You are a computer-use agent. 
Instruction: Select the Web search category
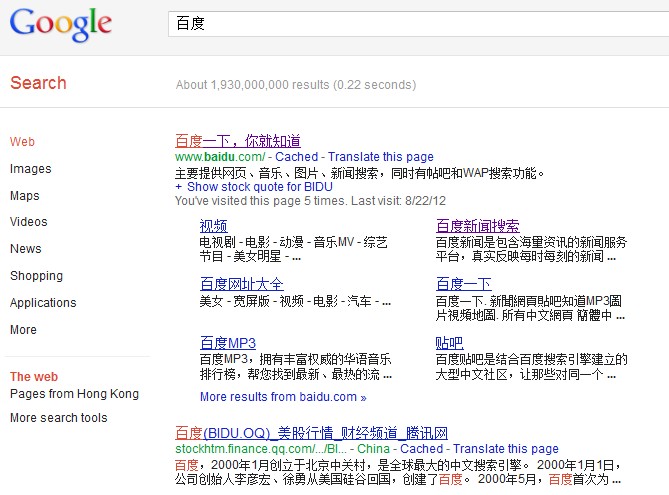pyautogui.click(x=22, y=142)
